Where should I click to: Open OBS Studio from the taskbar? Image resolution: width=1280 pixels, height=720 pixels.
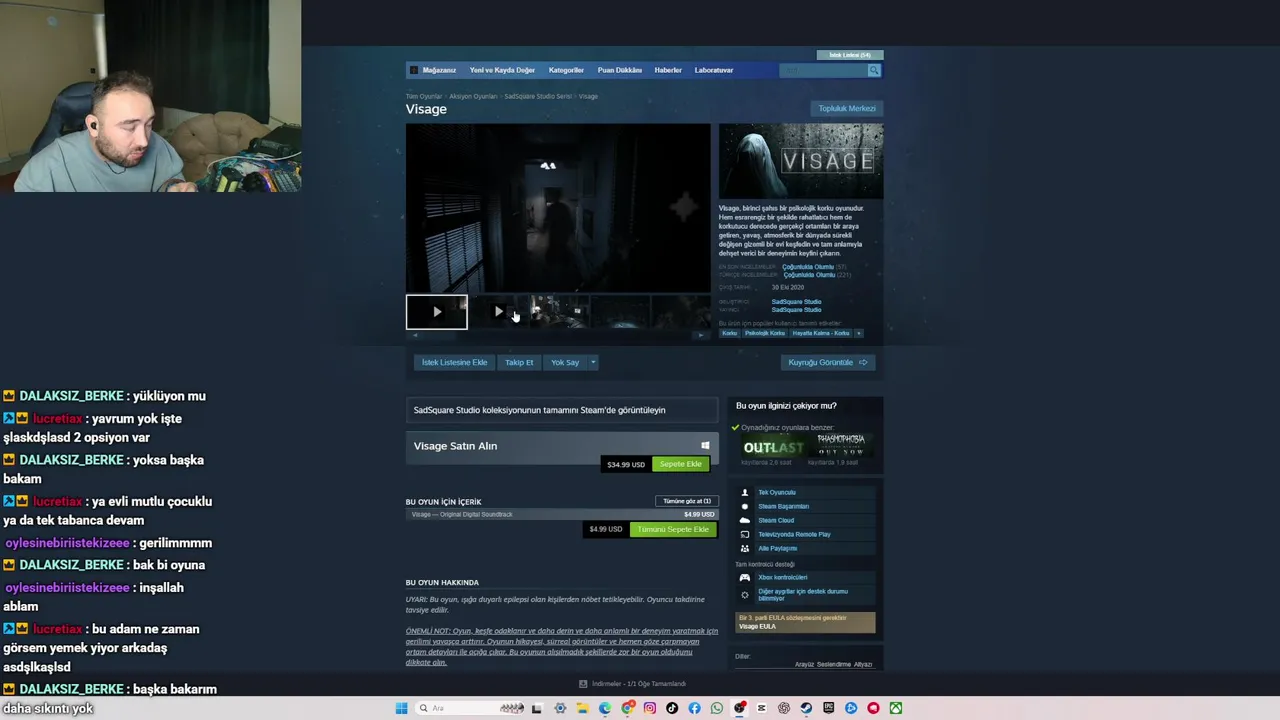[739, 708]
